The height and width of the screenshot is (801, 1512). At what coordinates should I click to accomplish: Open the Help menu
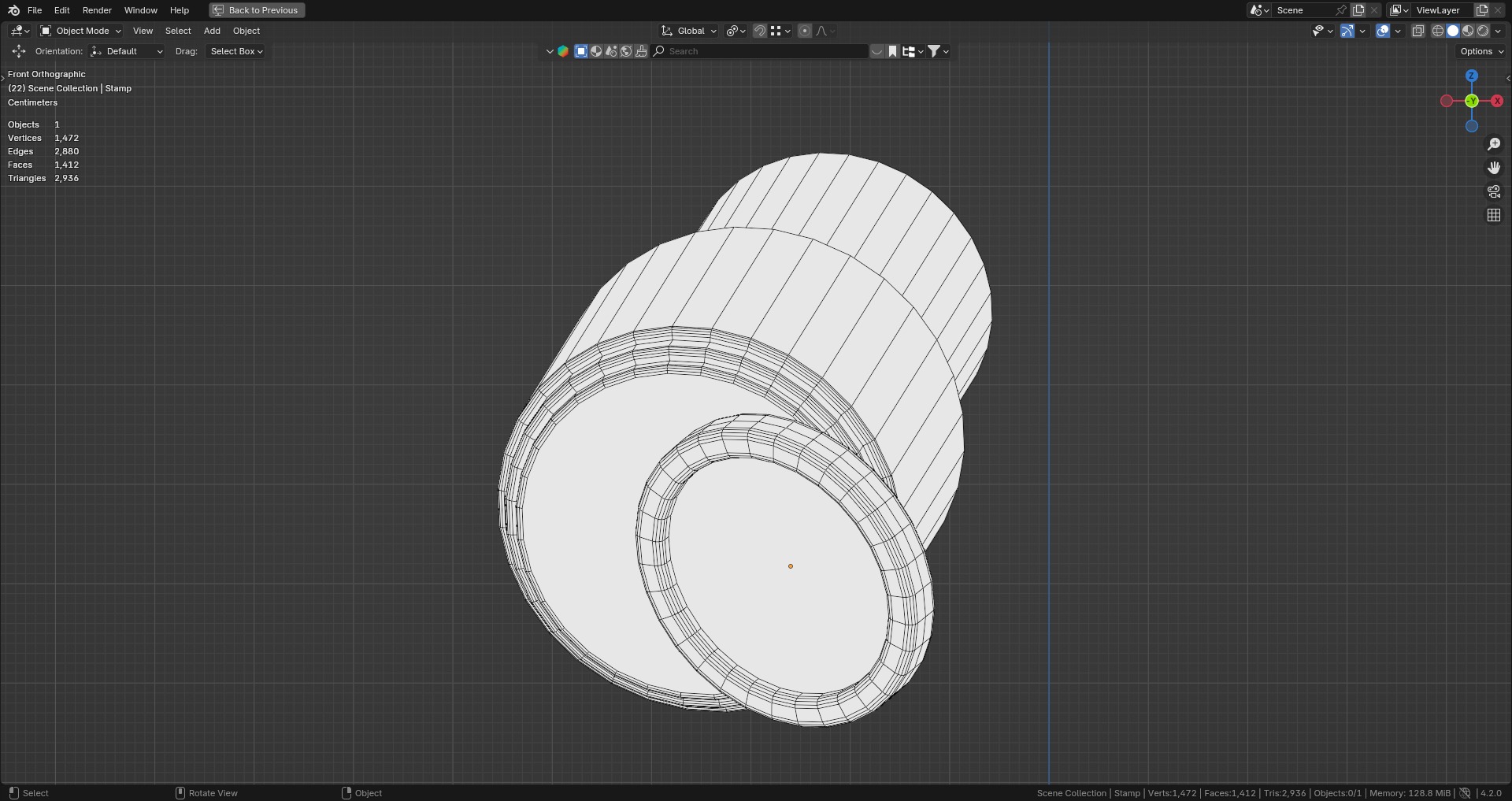[180, 10]
